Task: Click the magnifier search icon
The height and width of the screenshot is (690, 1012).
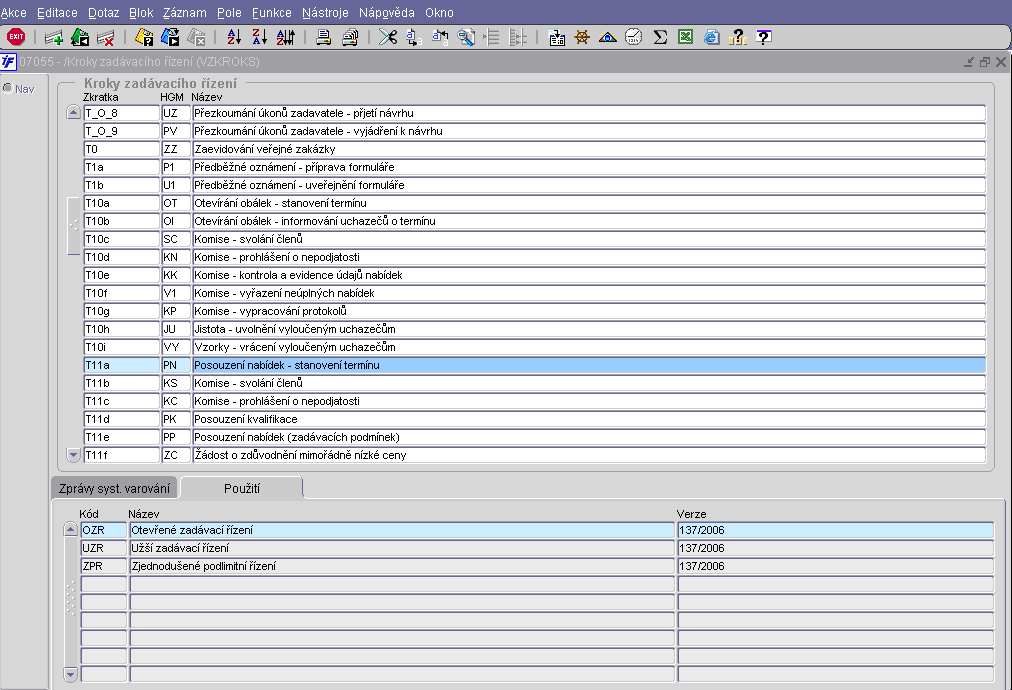Action: [465, 37]
